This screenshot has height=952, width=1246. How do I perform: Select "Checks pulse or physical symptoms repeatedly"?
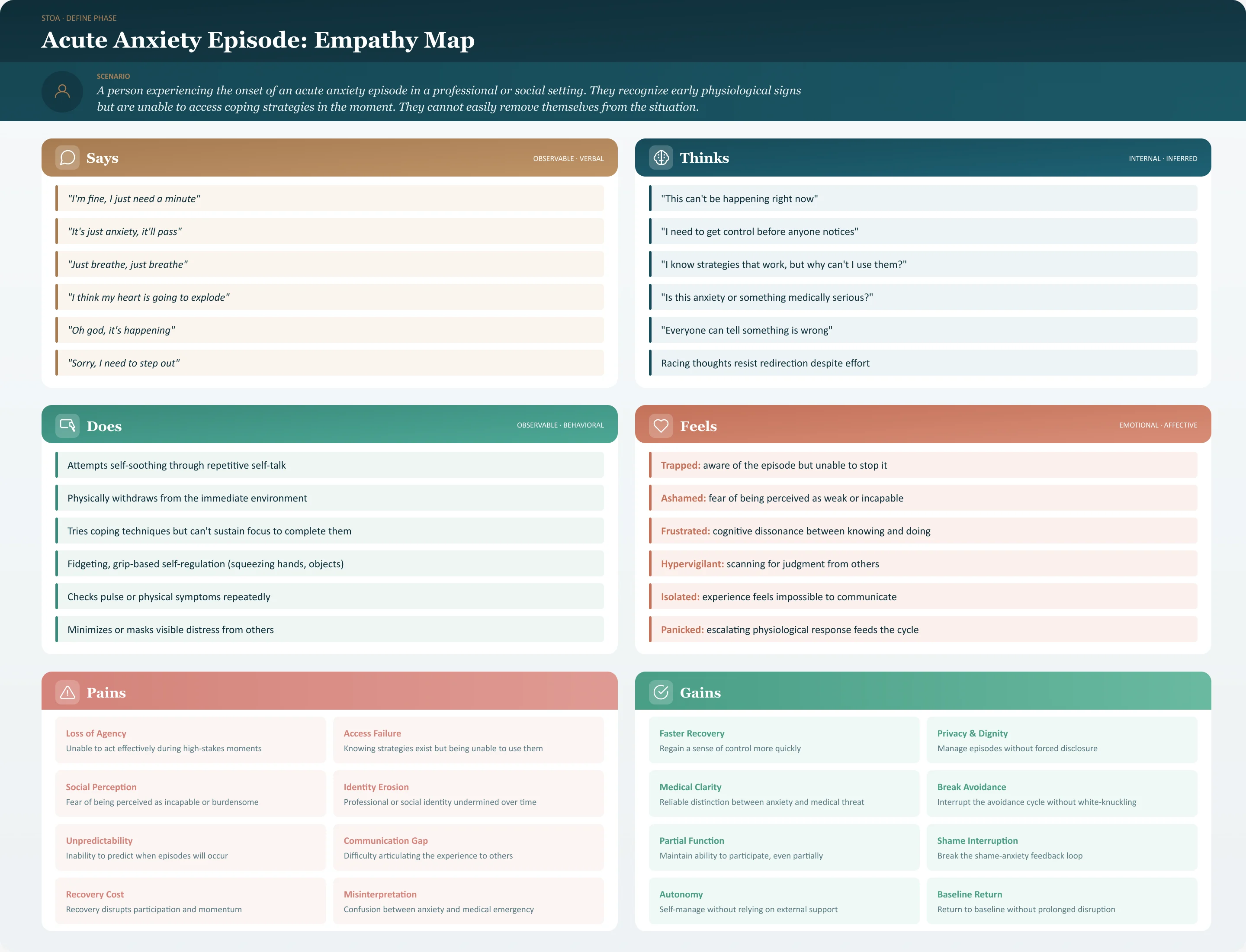tap(330, 596)
